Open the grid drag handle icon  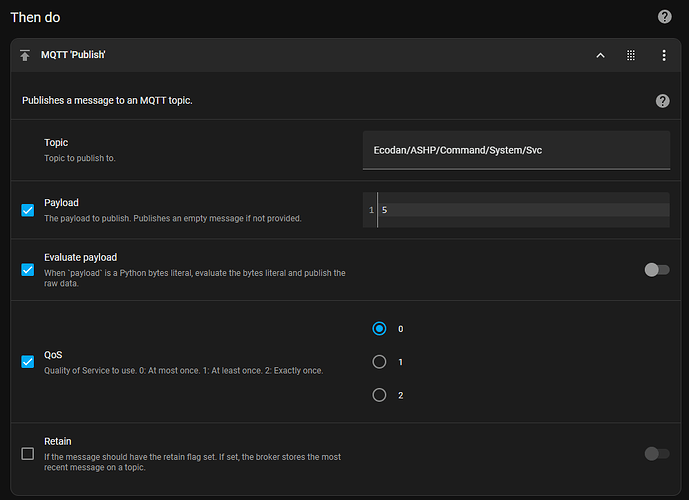(x=631, y=55)
